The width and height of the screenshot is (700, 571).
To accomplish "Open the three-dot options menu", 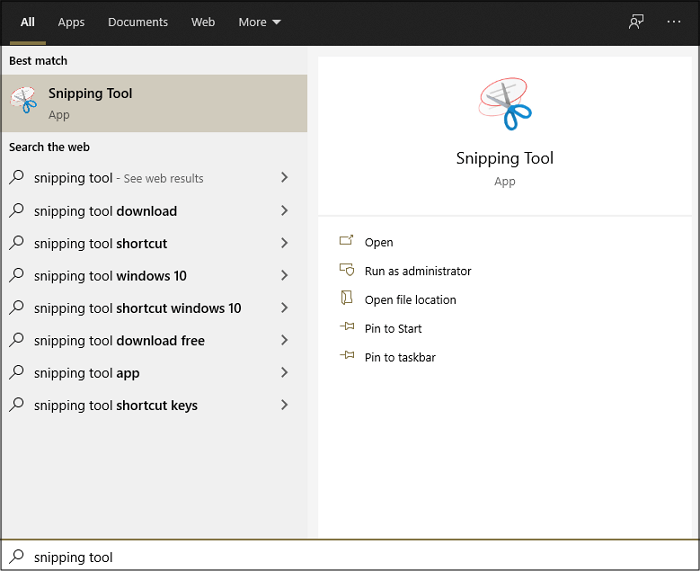I will [673, 22].
